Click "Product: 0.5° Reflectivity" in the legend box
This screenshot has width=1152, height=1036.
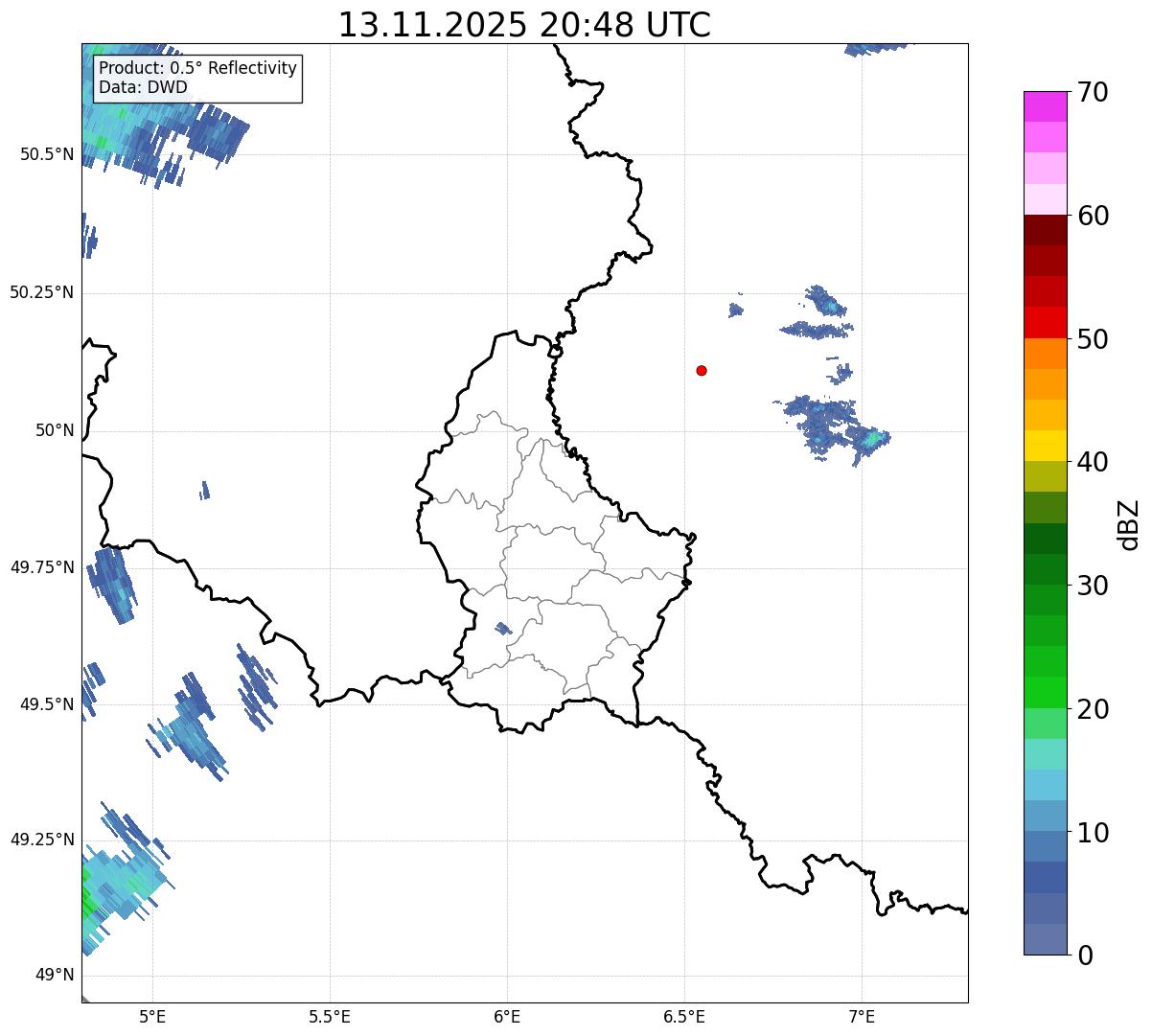coord(198,69)
